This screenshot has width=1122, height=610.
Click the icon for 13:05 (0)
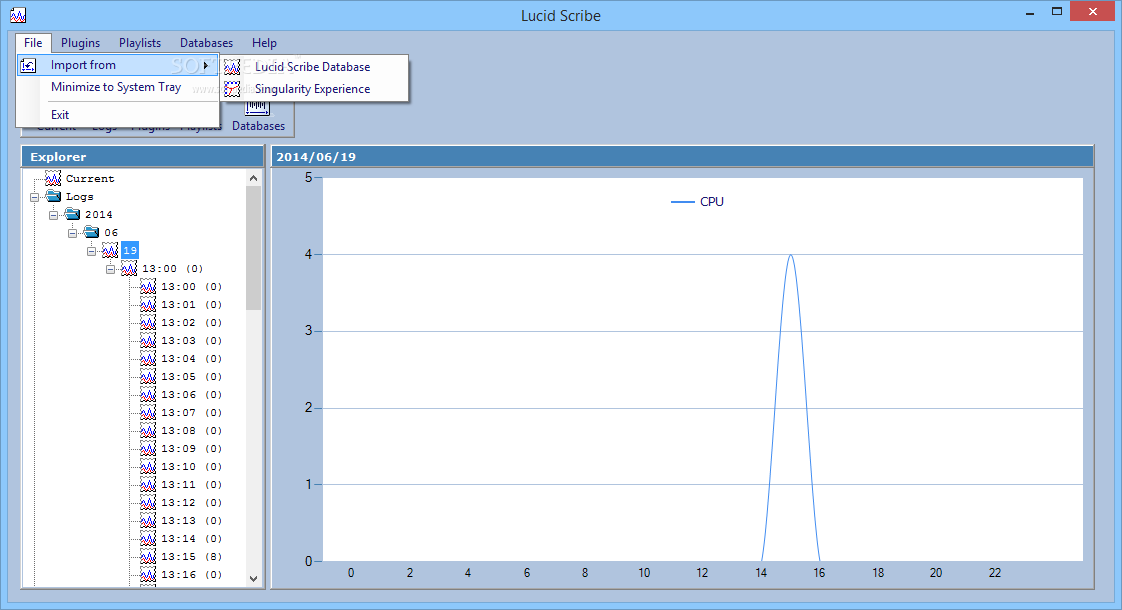[x=148, y=376]
